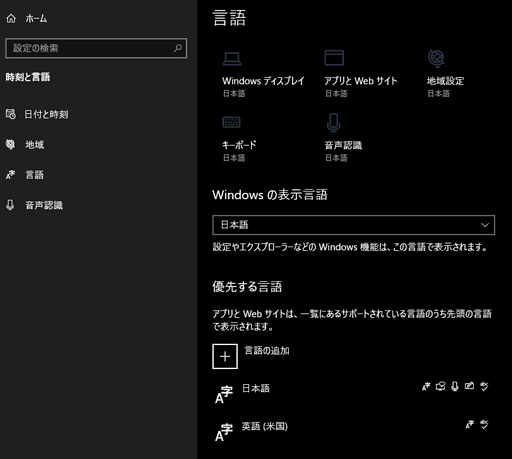Click display language feature icon in 日本語 row
This screenshot has height=459, width=512.
coord(426,386)
